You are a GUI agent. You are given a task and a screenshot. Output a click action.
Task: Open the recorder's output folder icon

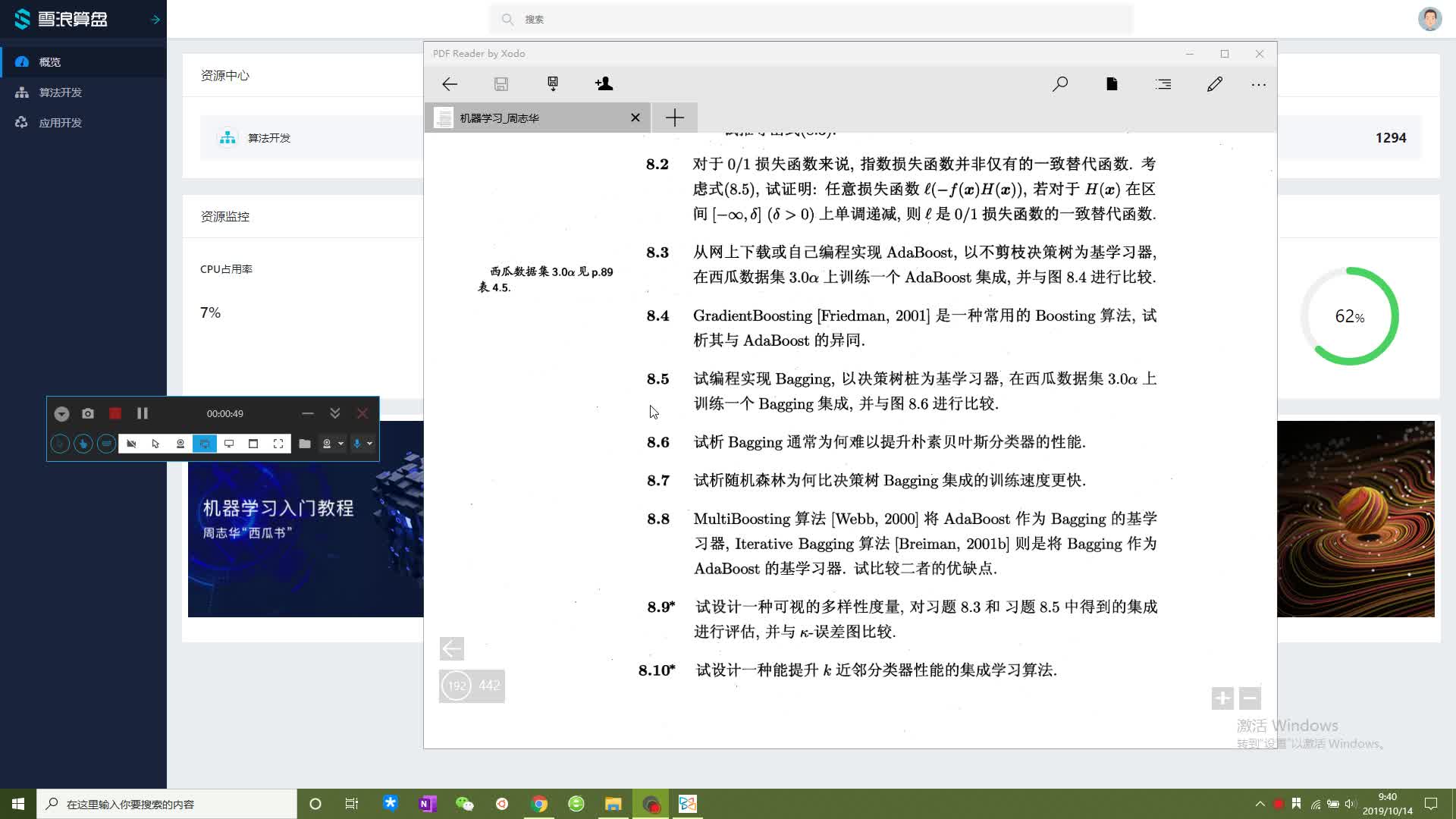pyautogui.click(x=304, y=444)
